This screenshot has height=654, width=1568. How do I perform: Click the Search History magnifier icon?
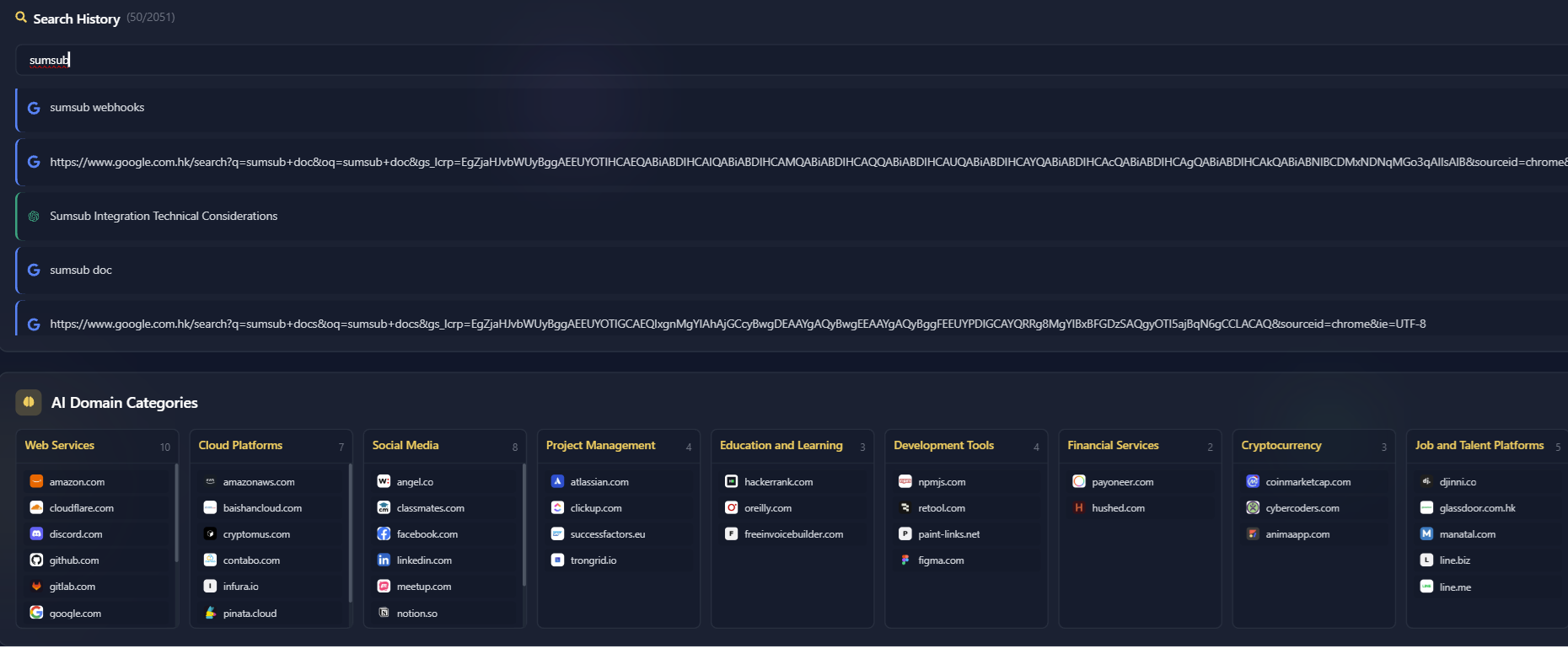coord(21,17)
